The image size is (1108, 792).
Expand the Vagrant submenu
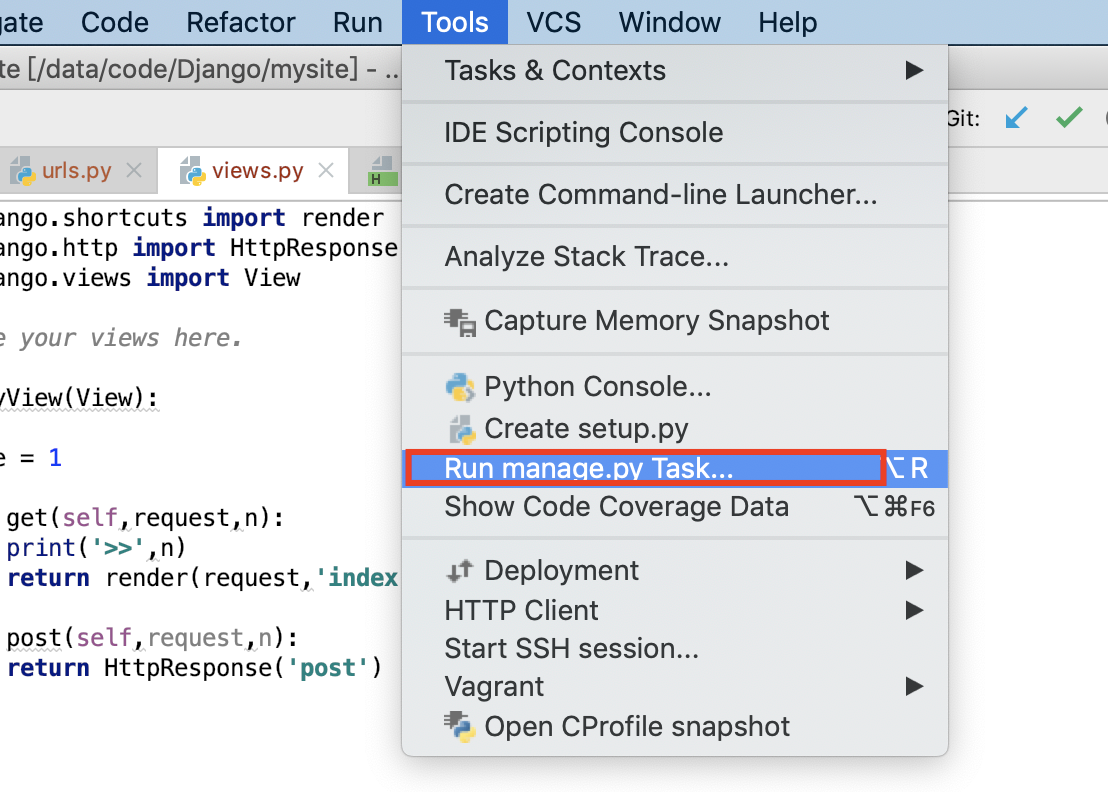[913, 687]
